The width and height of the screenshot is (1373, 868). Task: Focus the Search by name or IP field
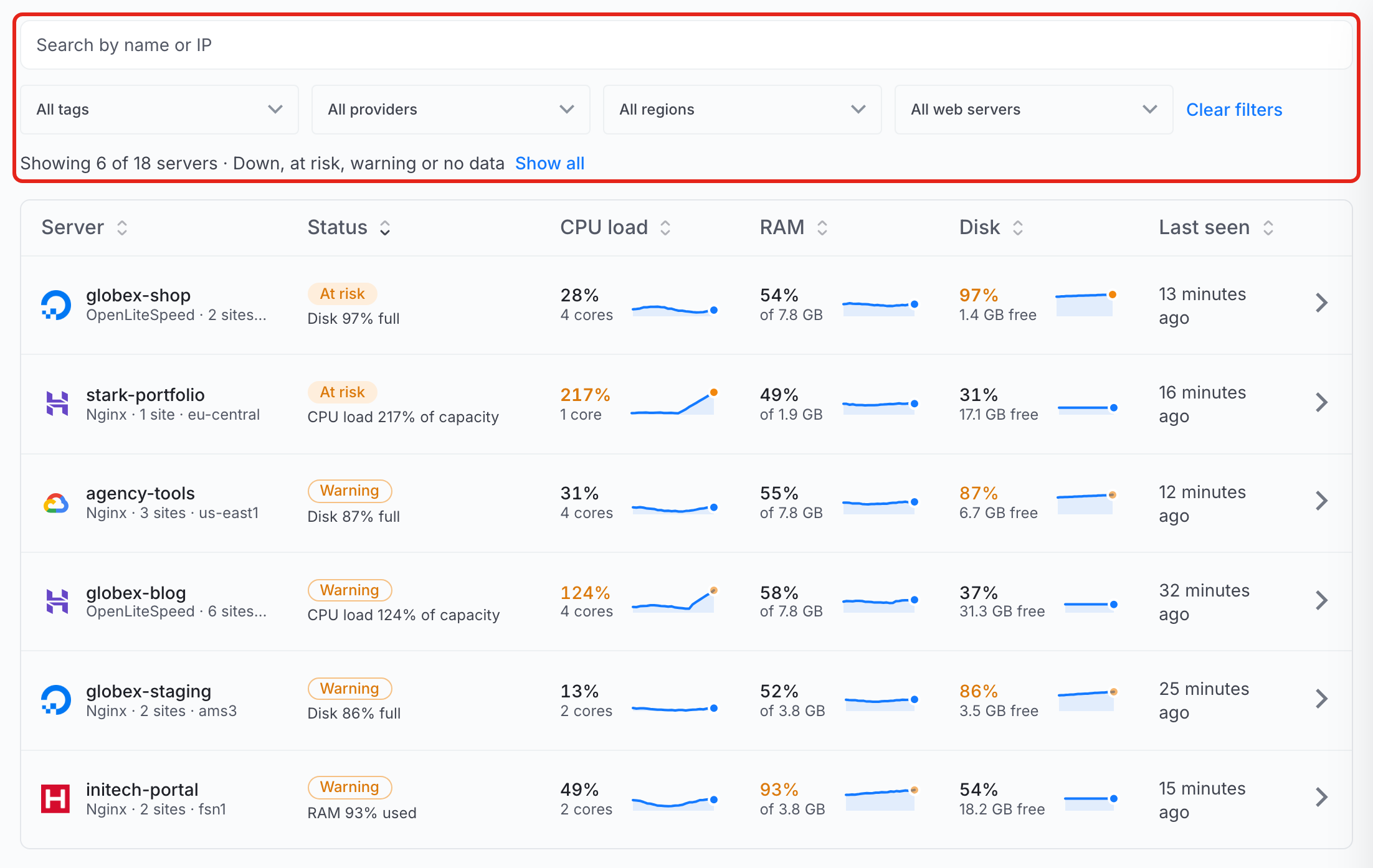coord(686,45)
